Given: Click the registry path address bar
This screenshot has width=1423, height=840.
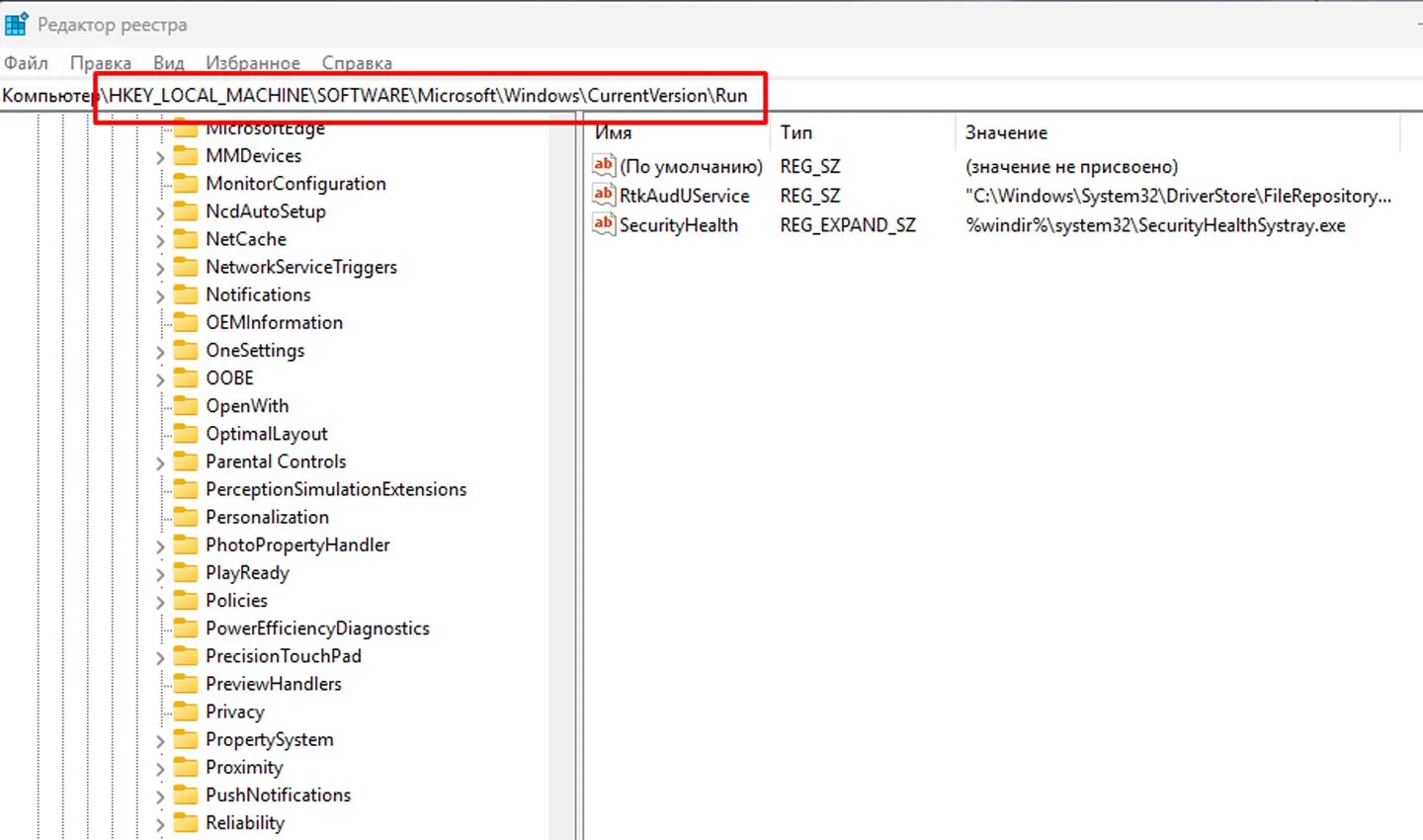Looking at the screenshot, I should click(711, 96).
